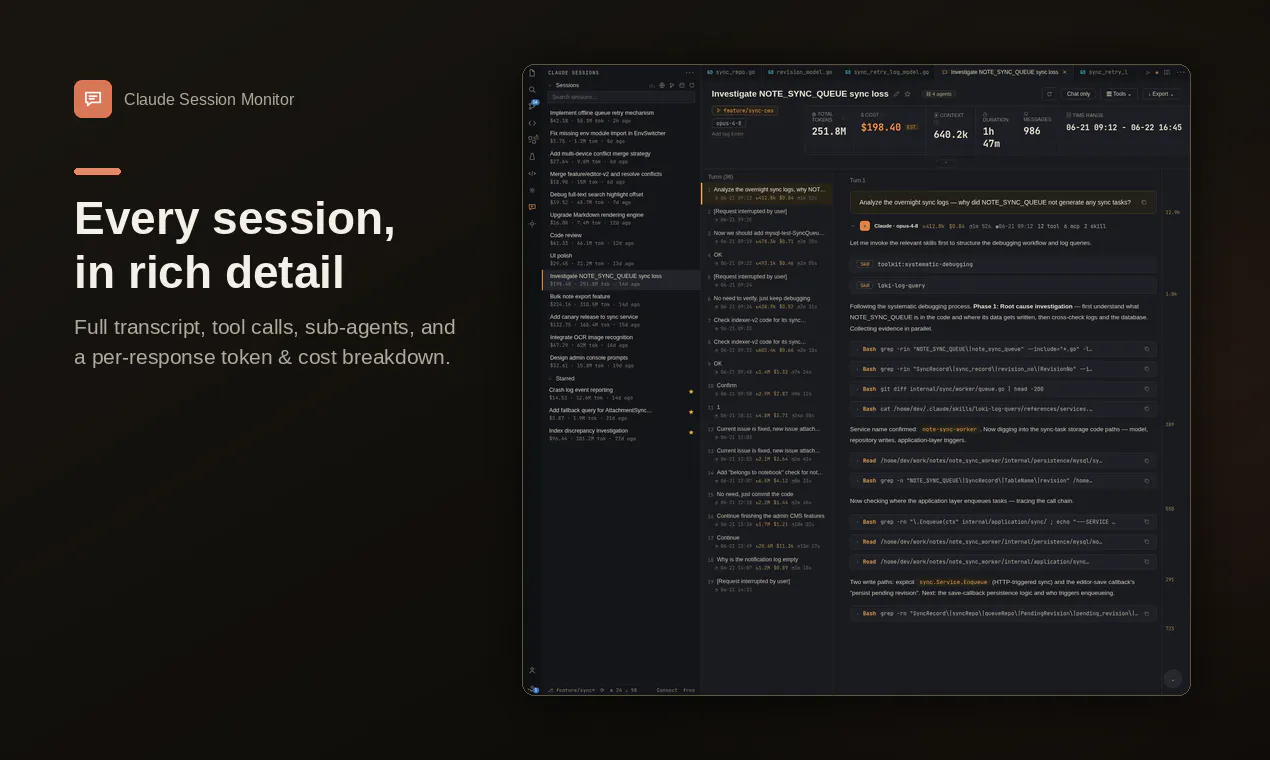Copy the git diff Bash command
Image resolution: width=1270 pixels, height=760 pixels.
pyautogui.click(x=1147, y=389)
